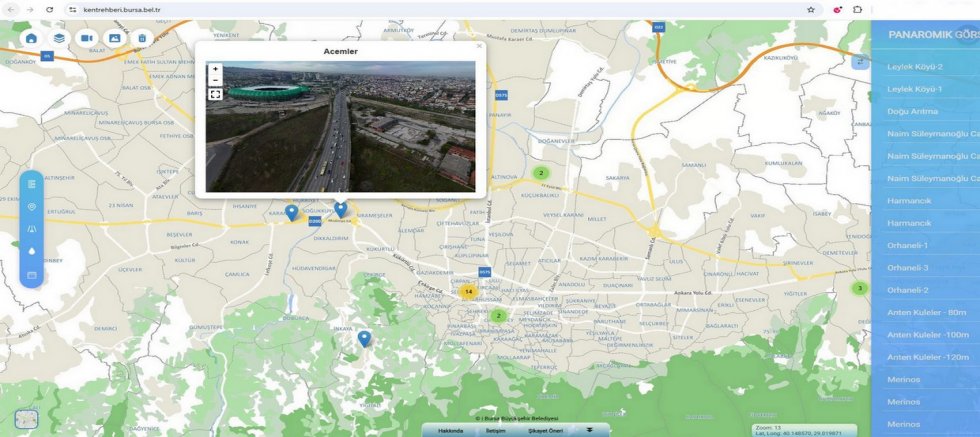Close the Acemler popup
The height and width of the screenshot is (437, 980).
[x=479, y=46]
